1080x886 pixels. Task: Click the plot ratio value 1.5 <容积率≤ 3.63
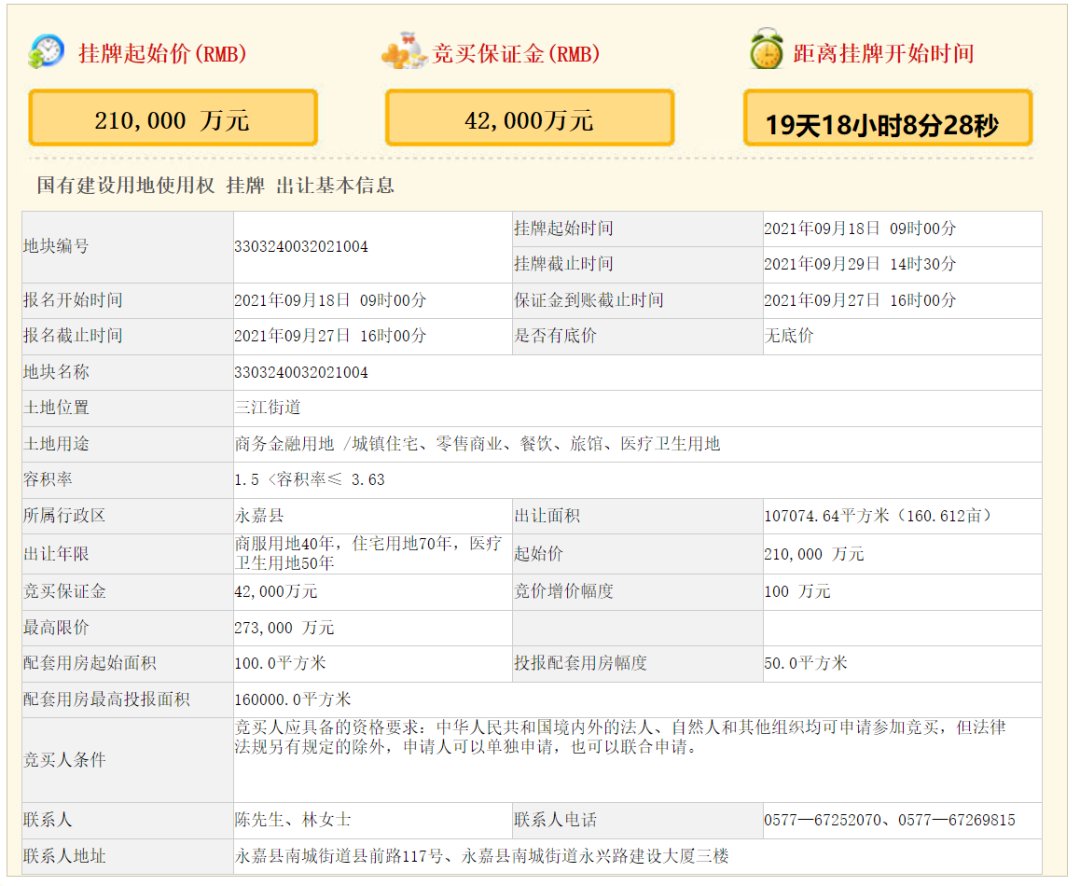click(x=309, y=480)
